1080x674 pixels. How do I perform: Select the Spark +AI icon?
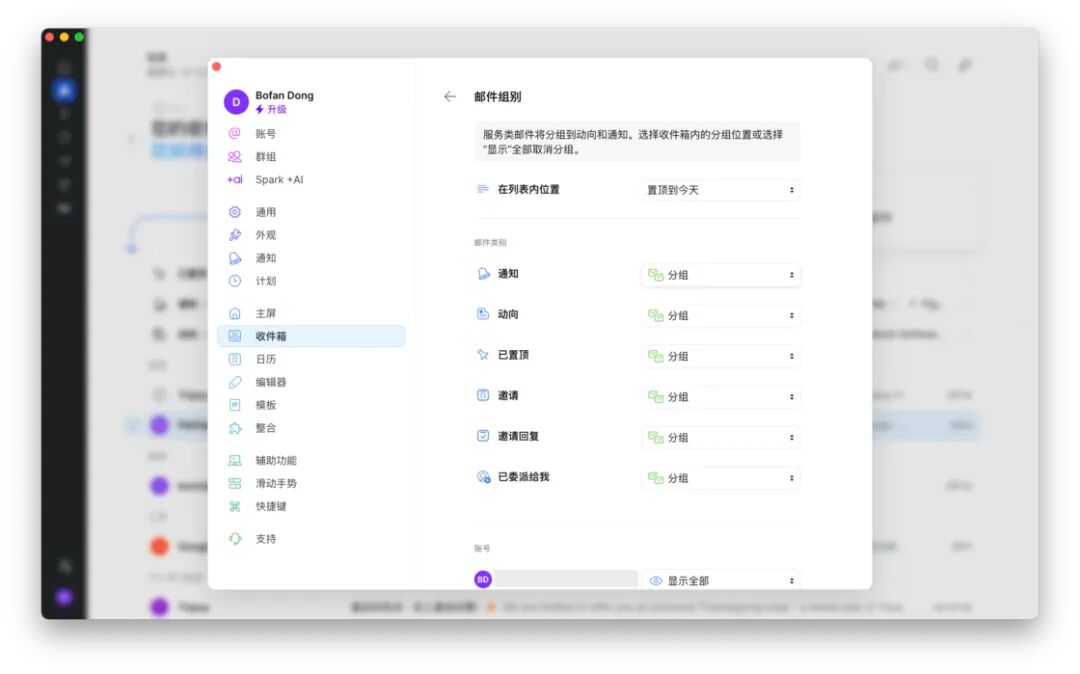coord(235,180)
